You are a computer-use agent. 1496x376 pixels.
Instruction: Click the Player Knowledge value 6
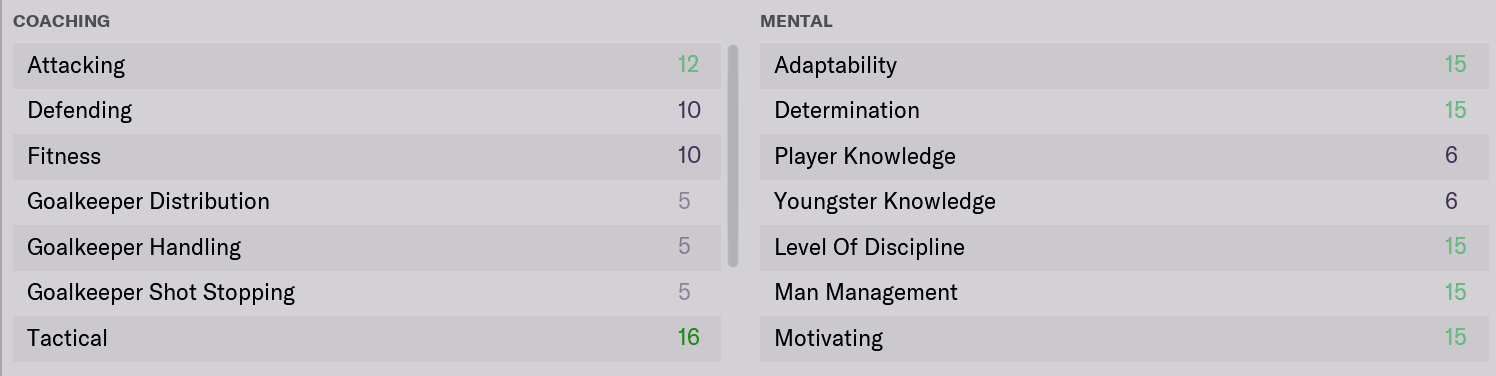coord(1452,156)
